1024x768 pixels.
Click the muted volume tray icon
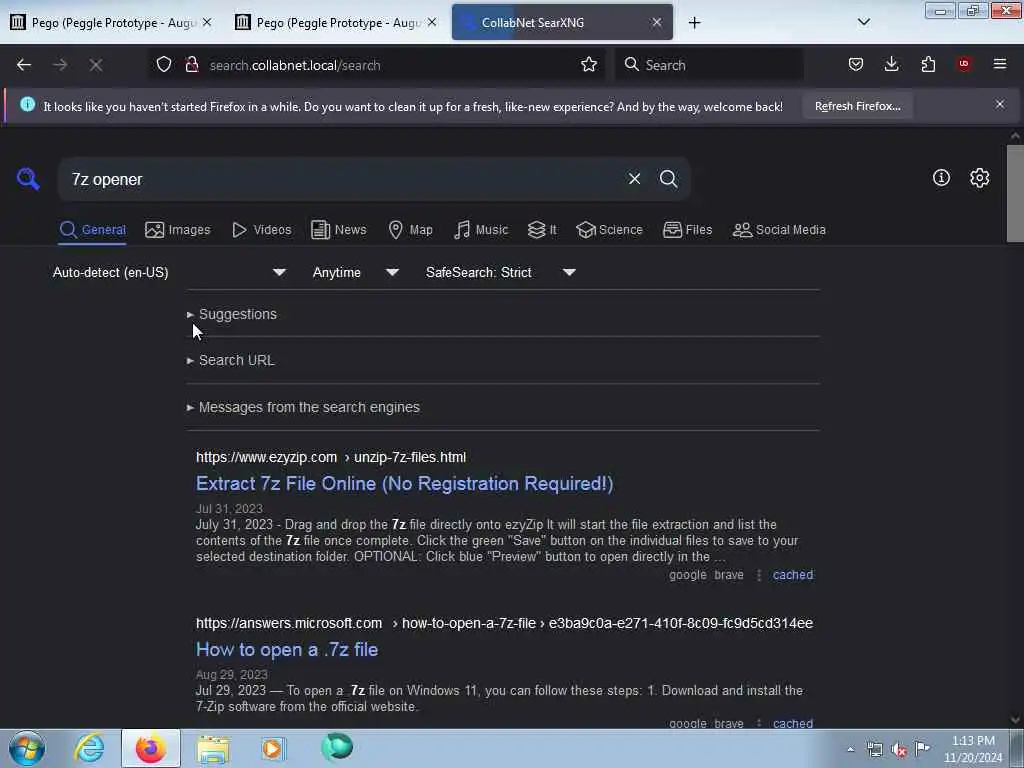point(899,749)
